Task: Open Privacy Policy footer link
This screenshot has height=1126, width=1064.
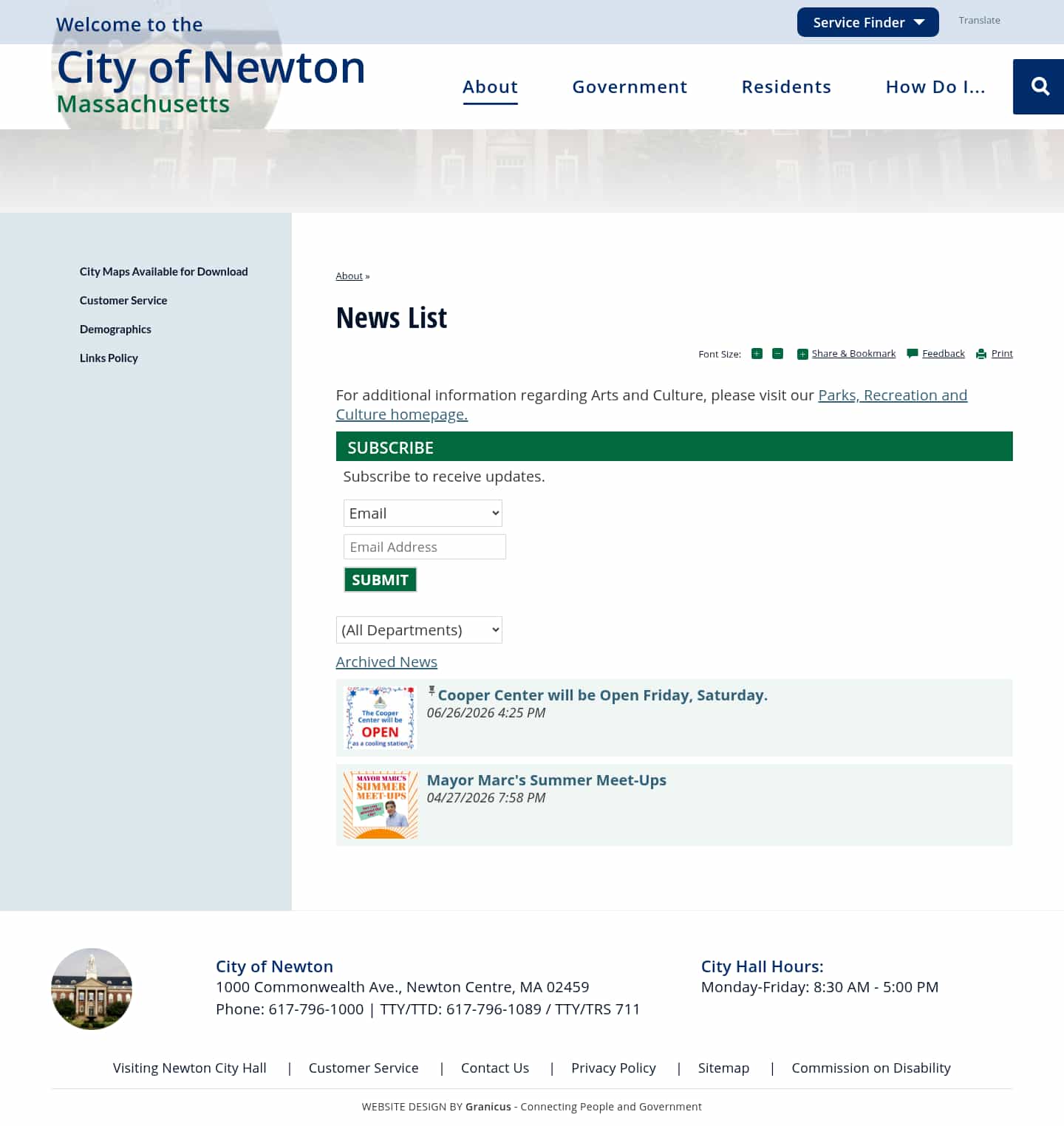Action: click(x=613, y=1068)
